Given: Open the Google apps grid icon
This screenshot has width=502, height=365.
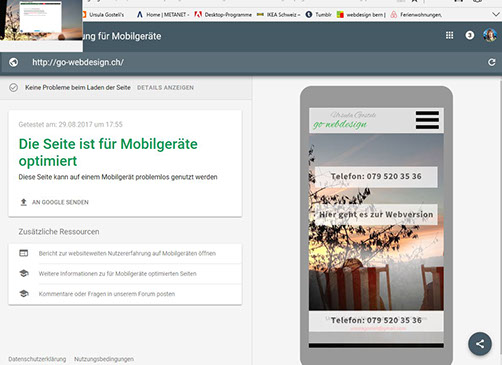Looking at the screenshot, I should tap(449, 35).
